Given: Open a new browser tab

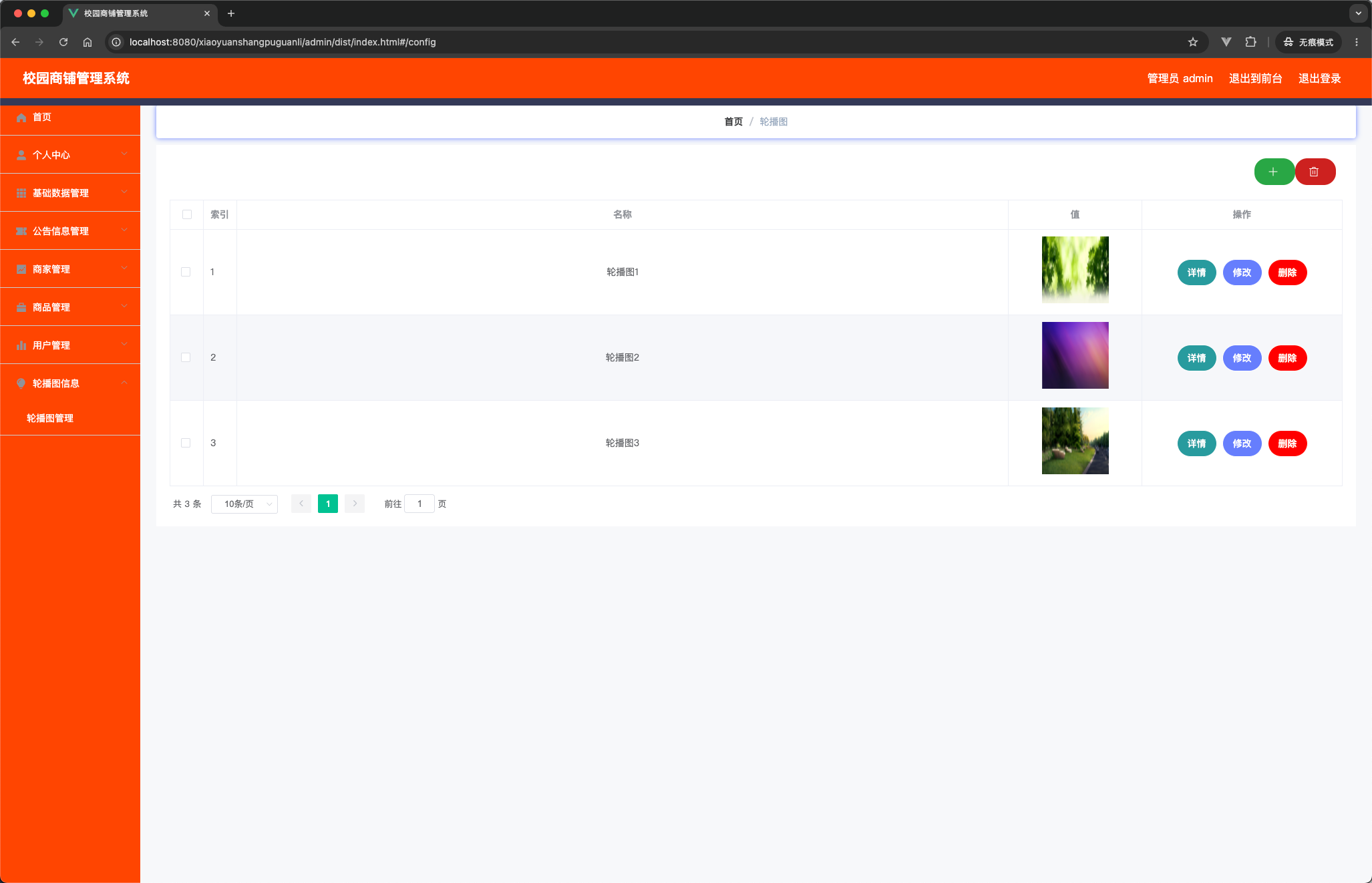Looking at the screenshot, I should pyautogui.click(x=231, y=13).
